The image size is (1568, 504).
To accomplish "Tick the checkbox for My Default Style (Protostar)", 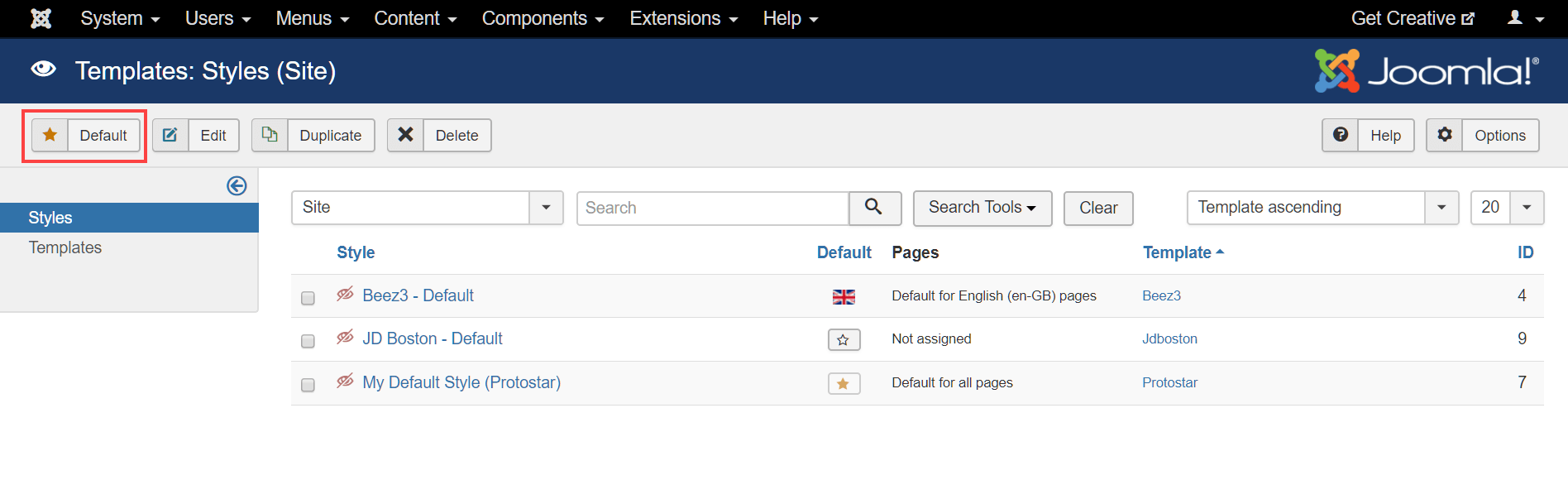I will click(x=308, y=385).
